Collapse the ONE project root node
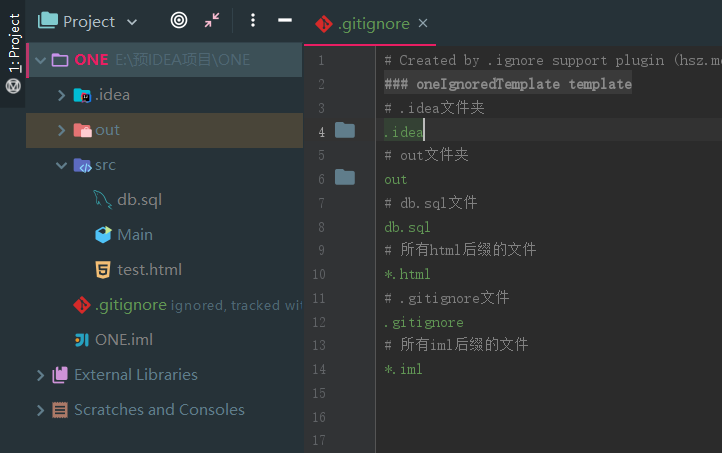Screen dimensions: 722x453 click(x=41, y=60)
